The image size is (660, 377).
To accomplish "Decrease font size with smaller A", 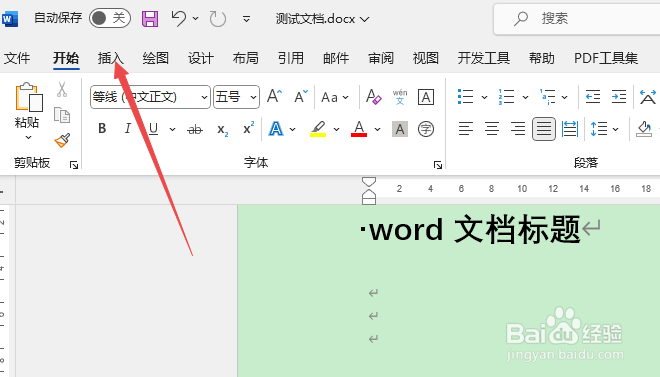I will (x=301, y=97).
